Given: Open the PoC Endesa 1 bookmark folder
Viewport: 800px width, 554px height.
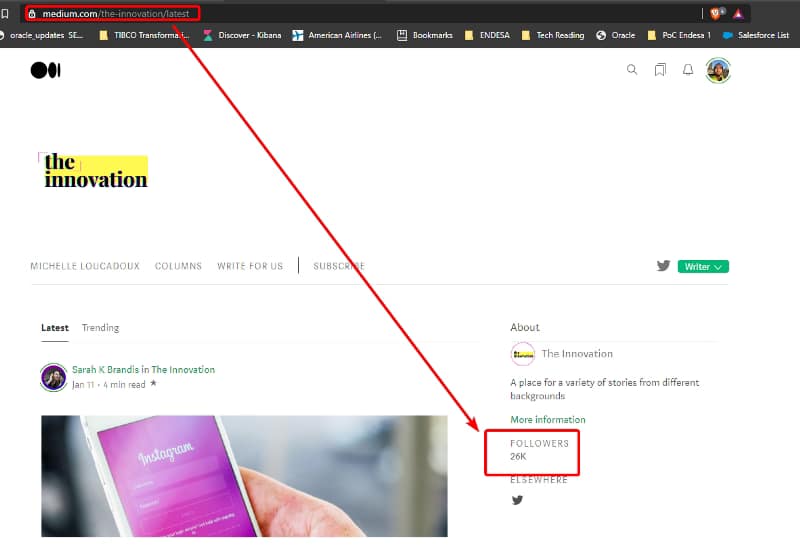Looking at the screenshot, I should pos(679,35).
